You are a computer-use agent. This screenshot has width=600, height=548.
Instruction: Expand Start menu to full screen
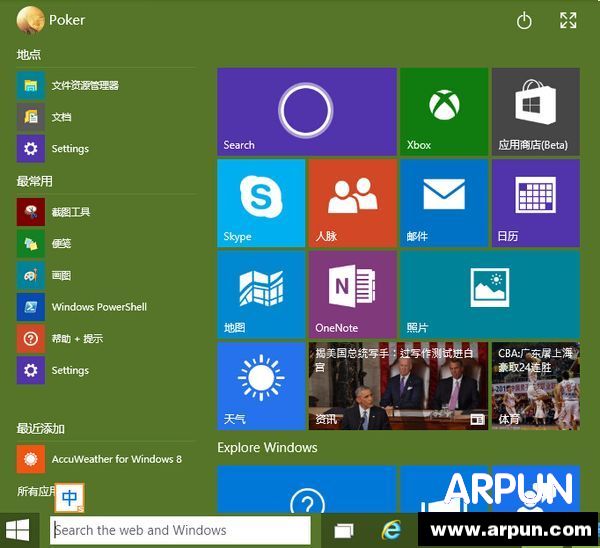[568, 20]
